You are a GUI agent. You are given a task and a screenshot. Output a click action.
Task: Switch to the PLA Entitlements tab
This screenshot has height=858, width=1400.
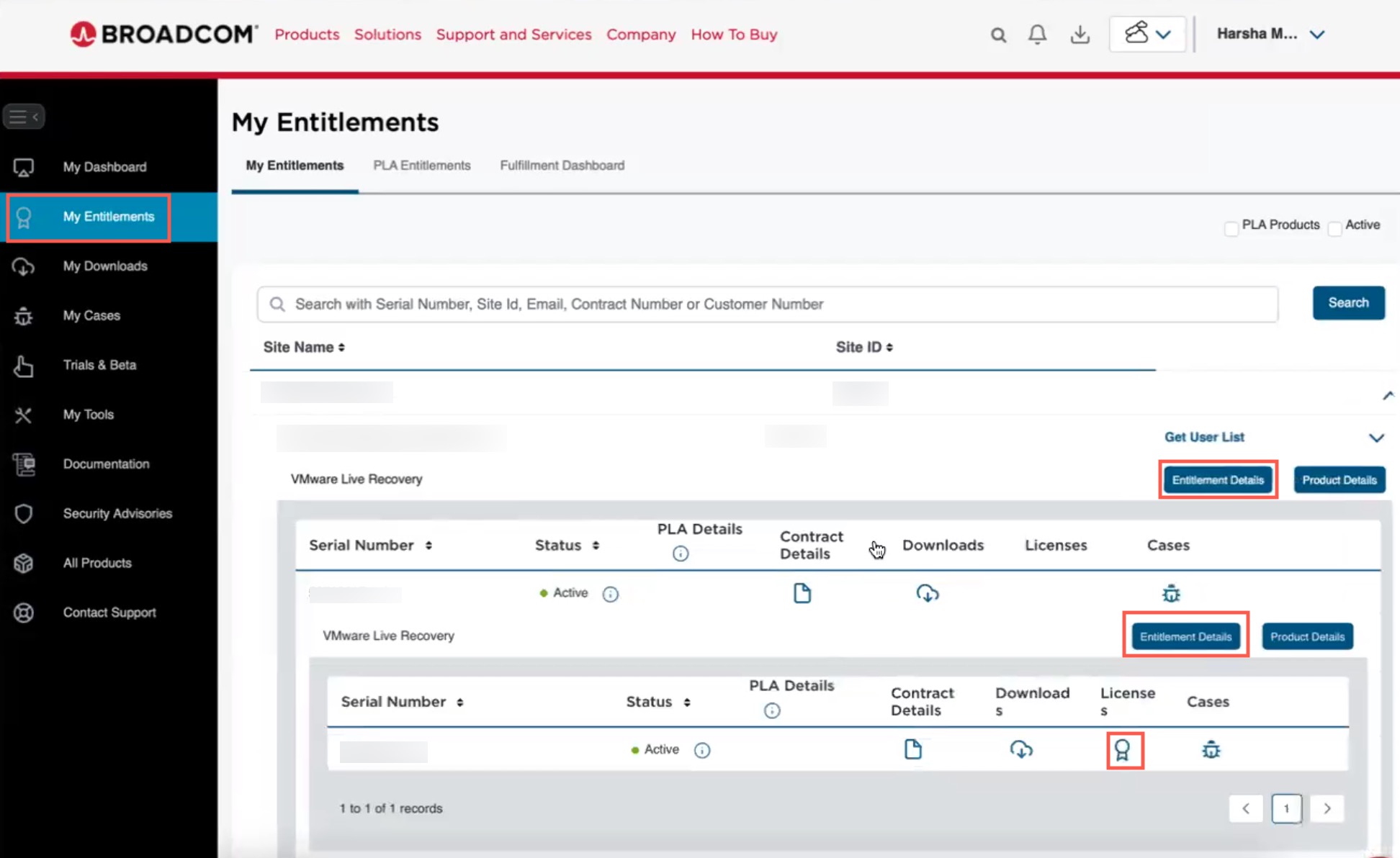422,166
